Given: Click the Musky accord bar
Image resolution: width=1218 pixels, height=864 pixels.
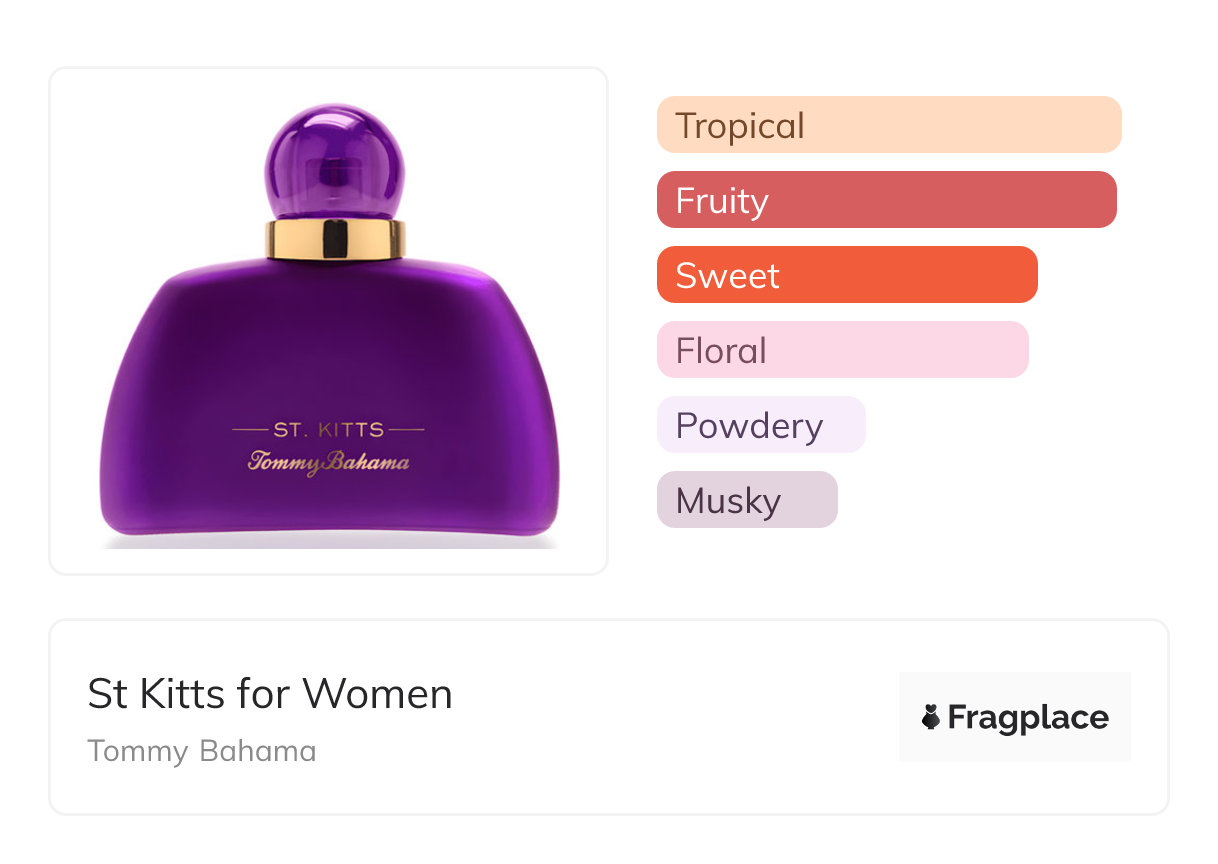Looking at the screenshot, I should [x=747, y=500].
